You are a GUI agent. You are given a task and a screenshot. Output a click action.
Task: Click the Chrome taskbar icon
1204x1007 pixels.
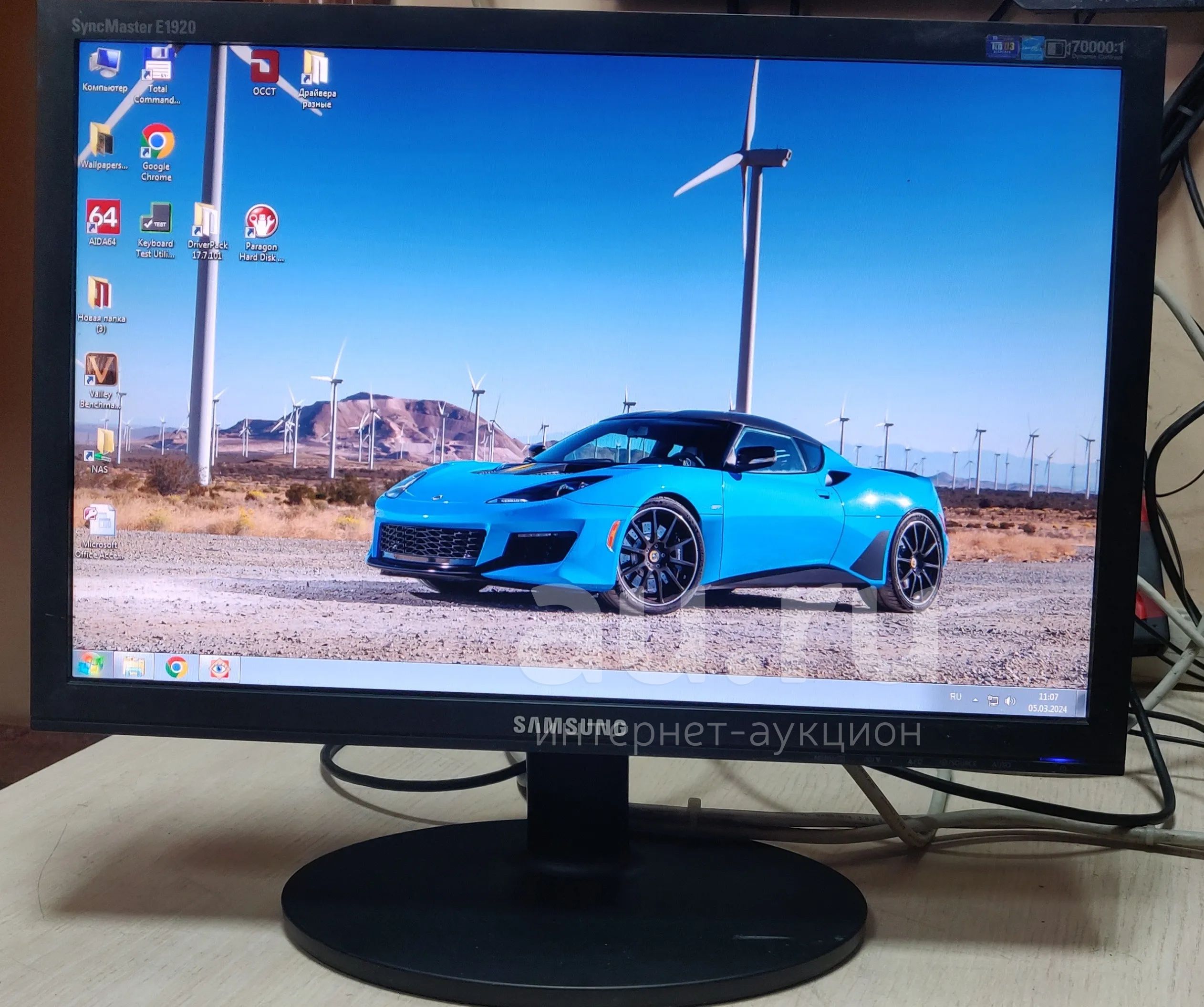click(x=176, y=667)
